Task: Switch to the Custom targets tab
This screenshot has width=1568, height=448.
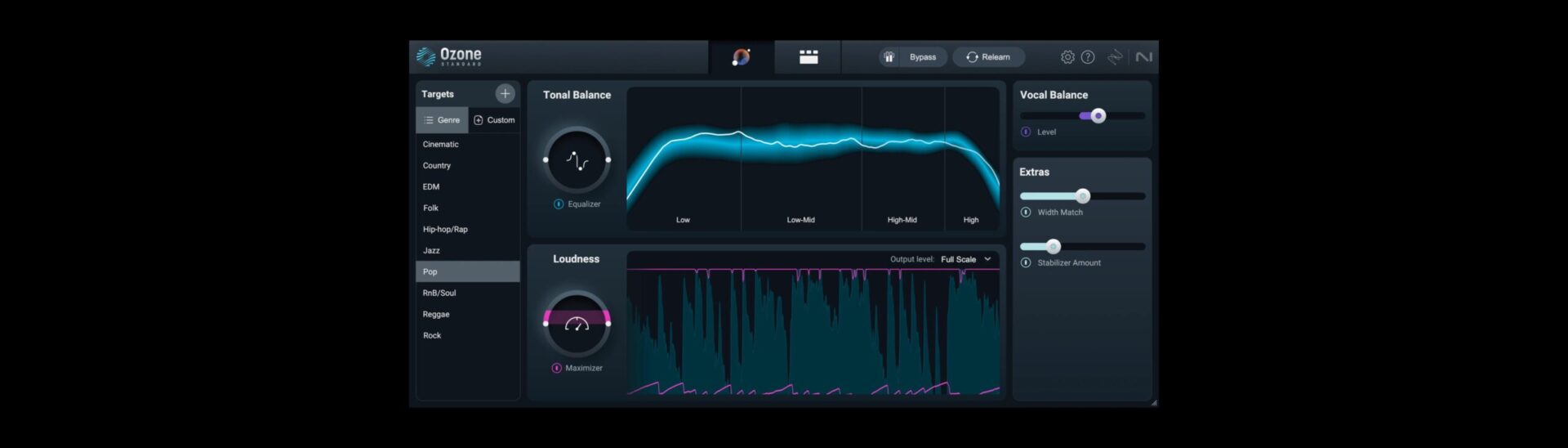Action: [x=494, y=120]
